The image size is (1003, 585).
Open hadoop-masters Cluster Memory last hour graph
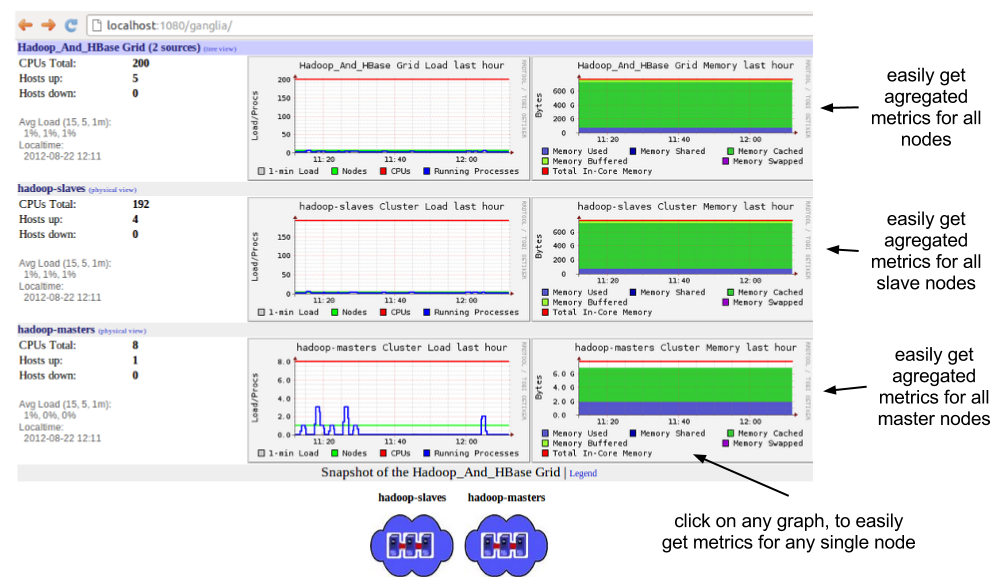point(672,400)
